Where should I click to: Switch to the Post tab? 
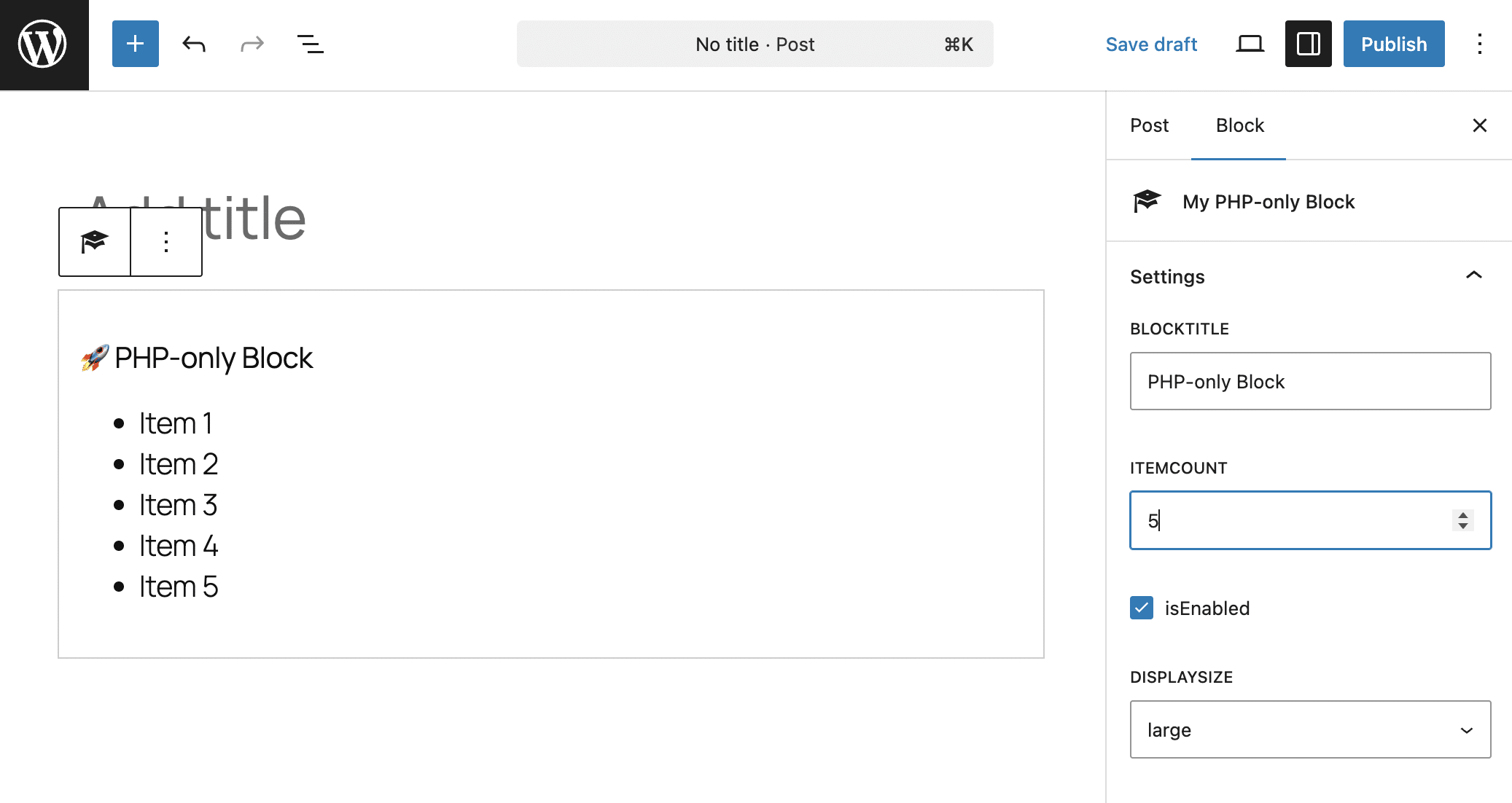point(1148,125)
